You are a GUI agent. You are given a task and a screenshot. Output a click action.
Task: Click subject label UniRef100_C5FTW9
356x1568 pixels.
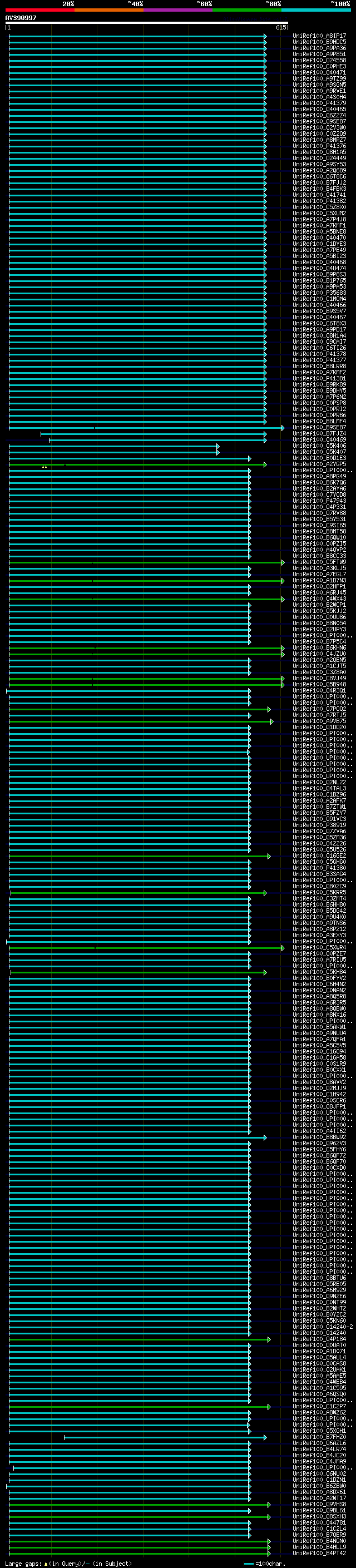[319, 562]
